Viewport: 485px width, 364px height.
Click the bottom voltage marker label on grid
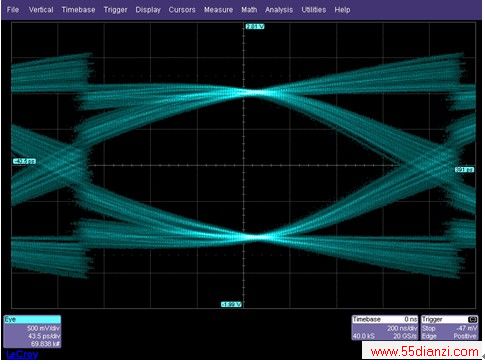click(231, 304)
